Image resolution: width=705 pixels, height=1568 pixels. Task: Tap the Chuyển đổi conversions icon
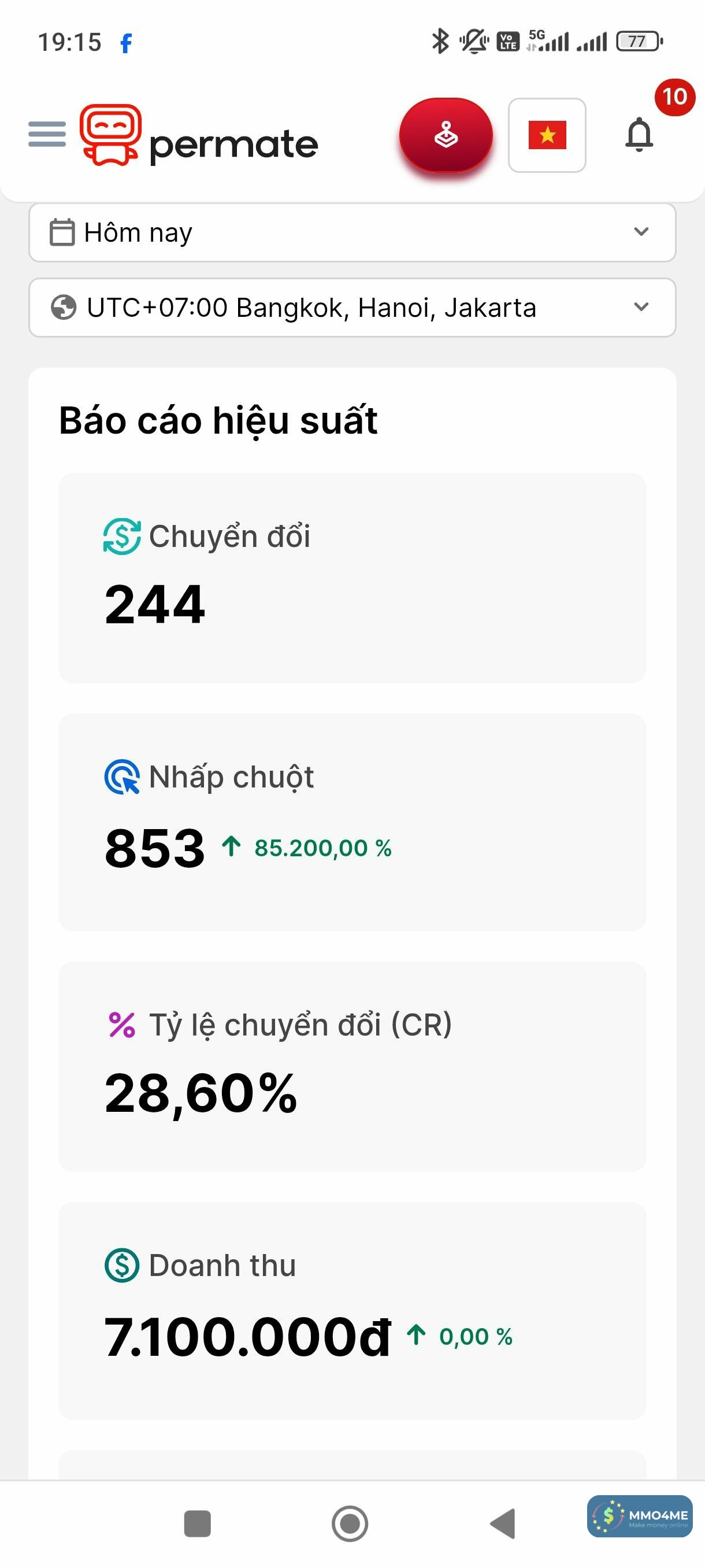pos(122,537)
